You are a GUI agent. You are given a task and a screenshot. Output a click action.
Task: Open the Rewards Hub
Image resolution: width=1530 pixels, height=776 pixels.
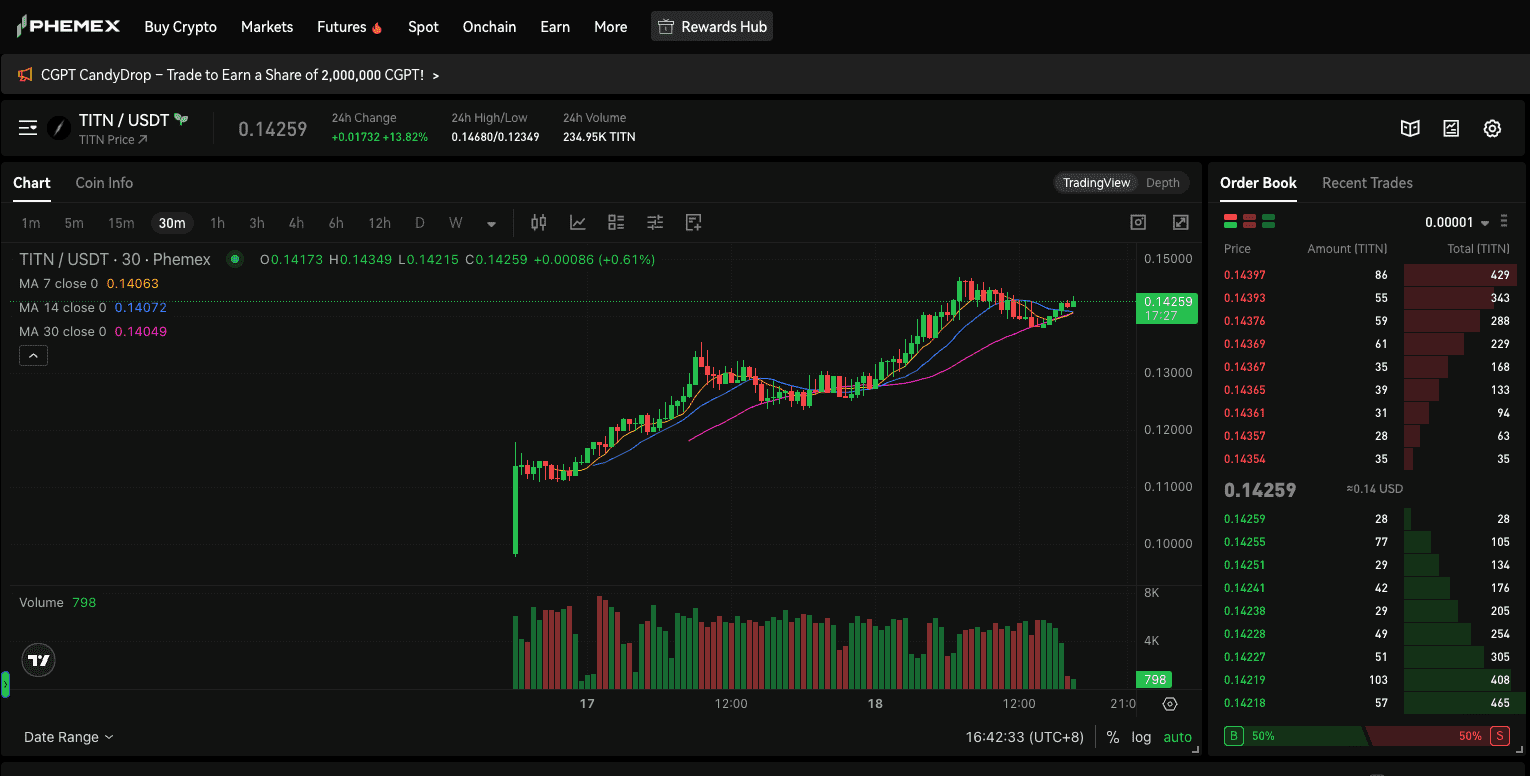[x=712, y=26]
